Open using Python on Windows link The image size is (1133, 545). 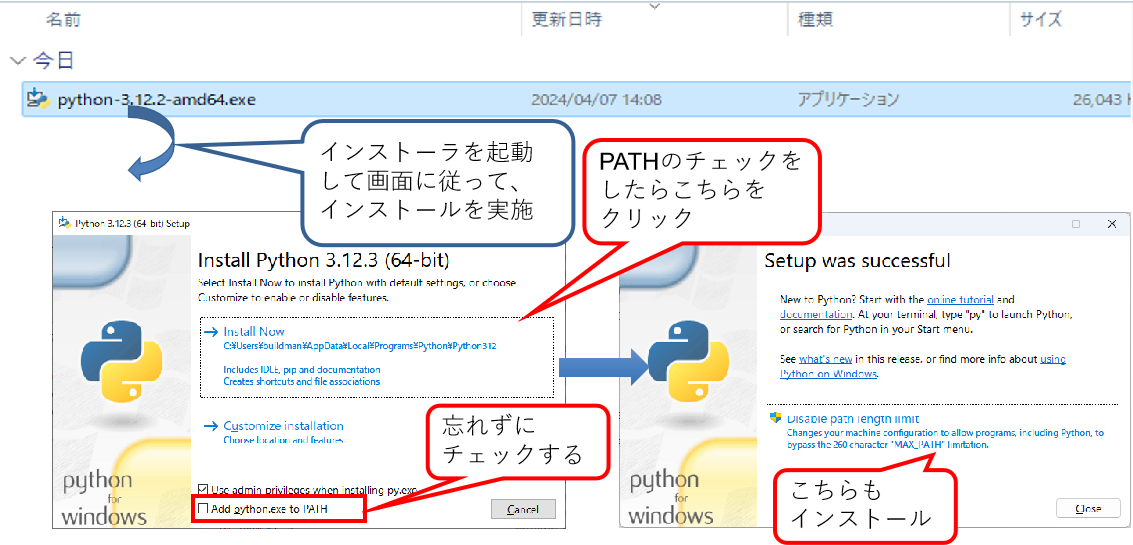tap(829, 374)
